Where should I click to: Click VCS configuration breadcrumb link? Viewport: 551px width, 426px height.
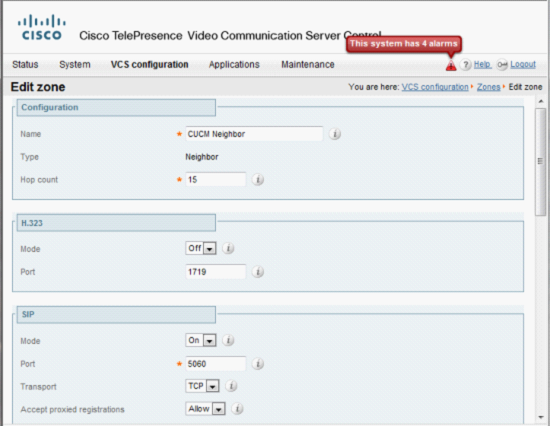tap(435, 87)
